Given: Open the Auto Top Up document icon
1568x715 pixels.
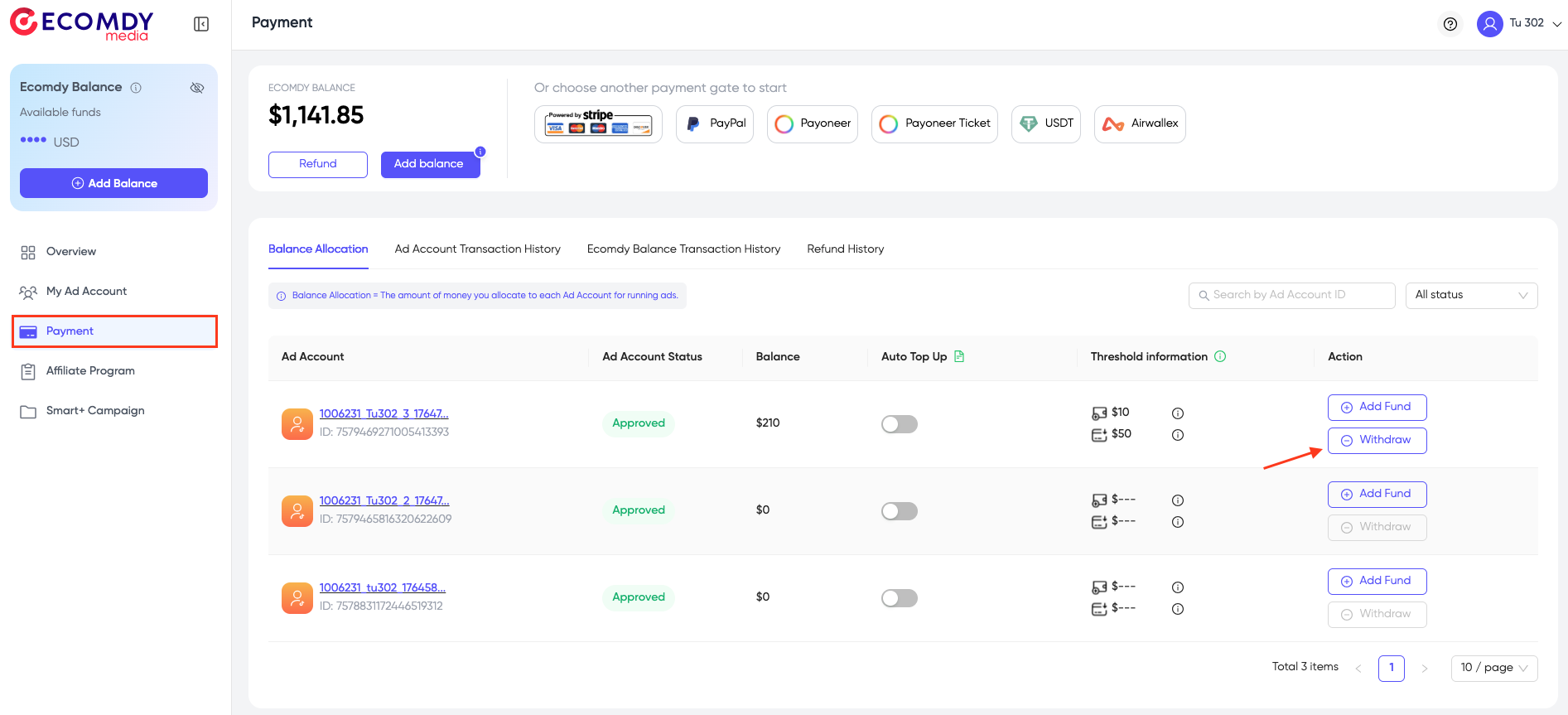Looking at the screenshot, I should 959,356.
